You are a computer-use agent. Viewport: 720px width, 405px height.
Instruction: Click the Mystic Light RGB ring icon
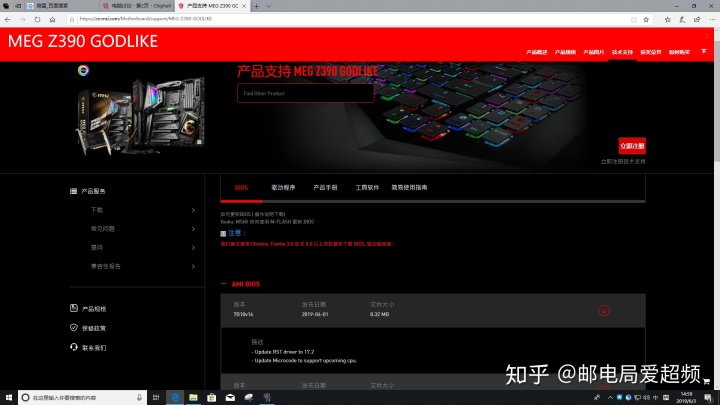(83, 70)
